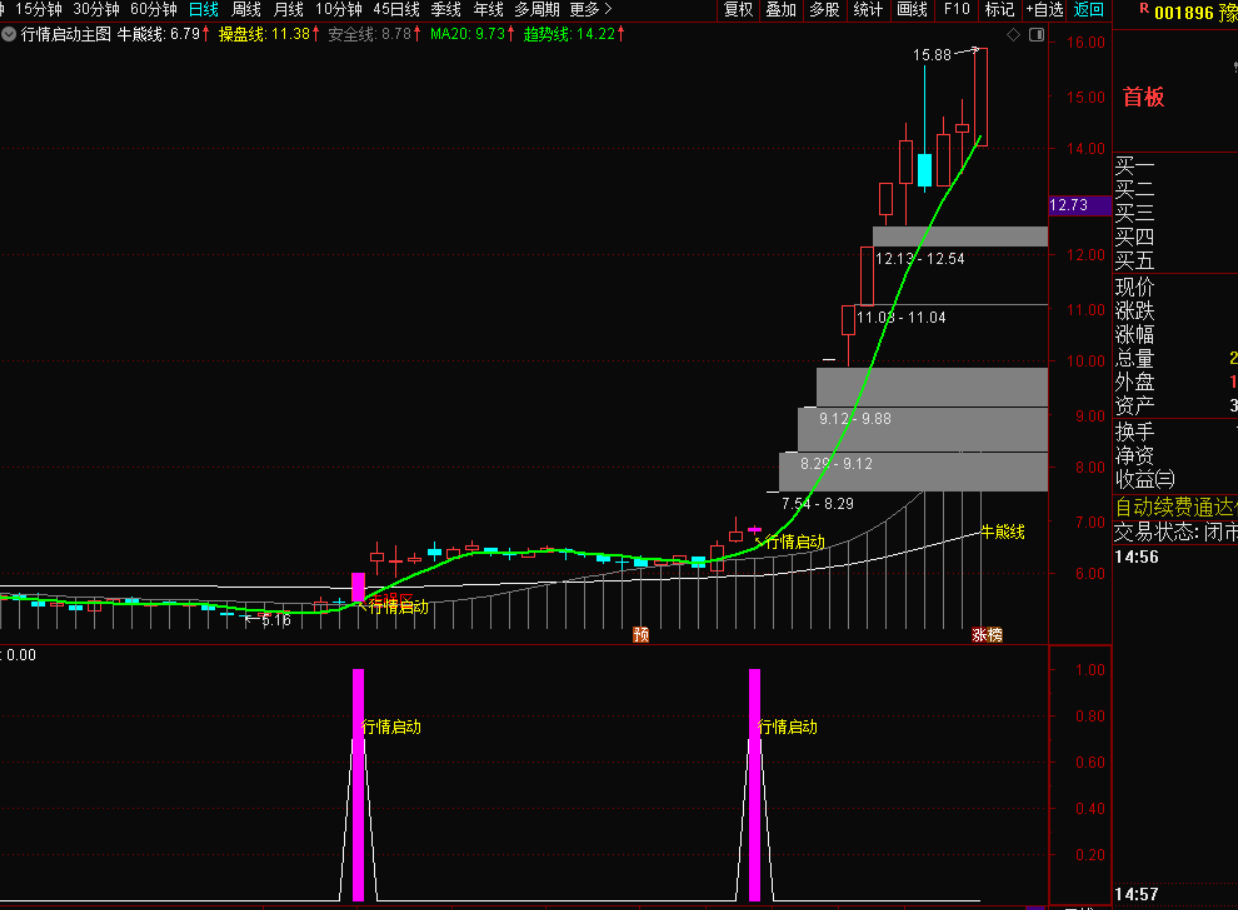1238x910 pixels.
Task: Add stock via +自选 button
Action: click(x=1044, y=10)
